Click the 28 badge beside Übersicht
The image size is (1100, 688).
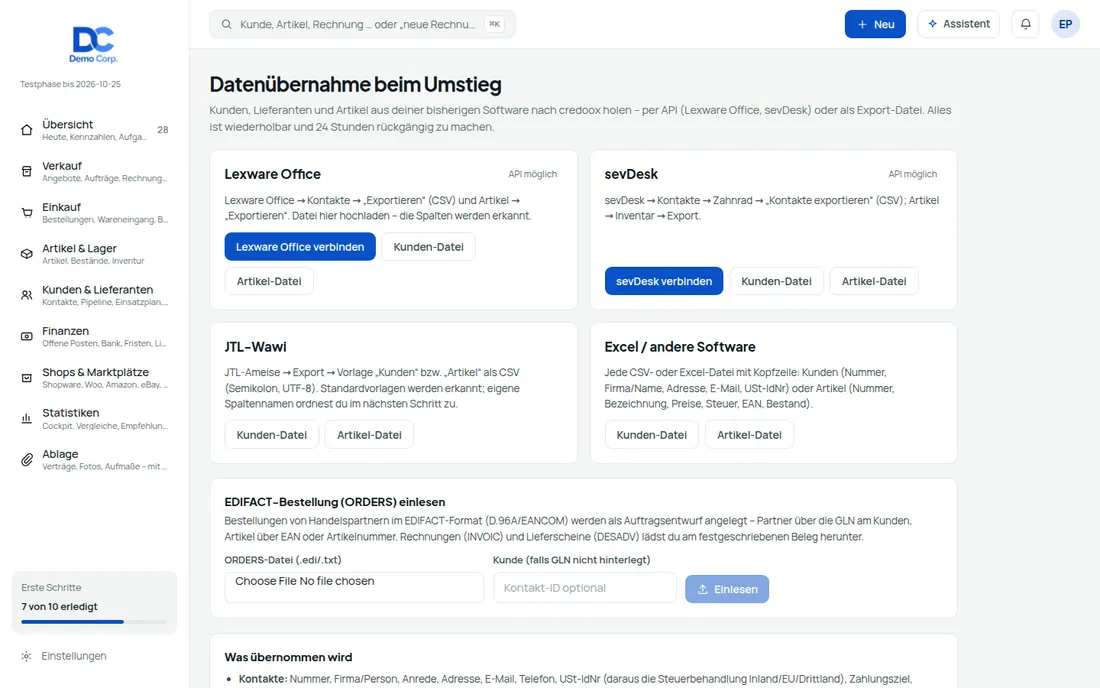click(x=163, y=130)
